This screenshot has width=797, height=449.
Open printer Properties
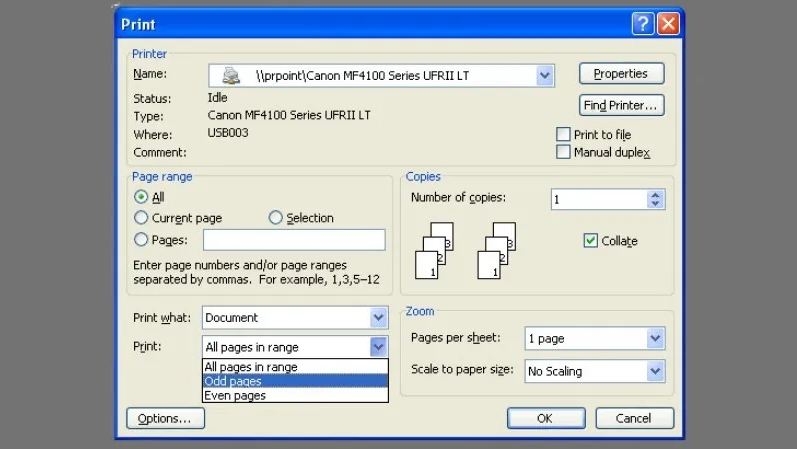click(621, 74)
